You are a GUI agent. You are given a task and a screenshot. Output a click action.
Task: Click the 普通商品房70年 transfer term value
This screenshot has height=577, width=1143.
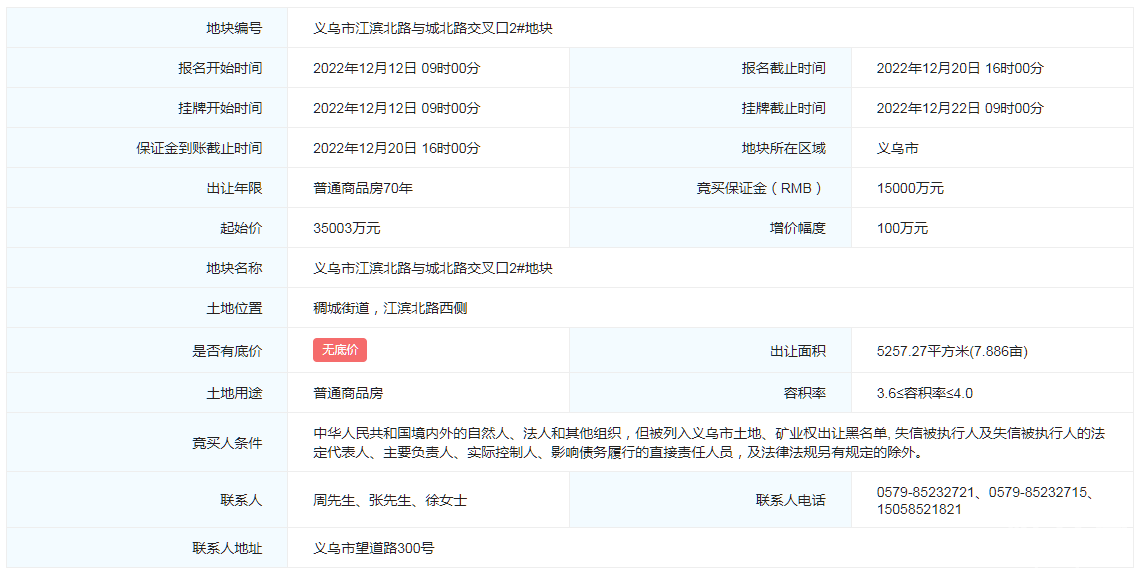click(x=362, y=188)
